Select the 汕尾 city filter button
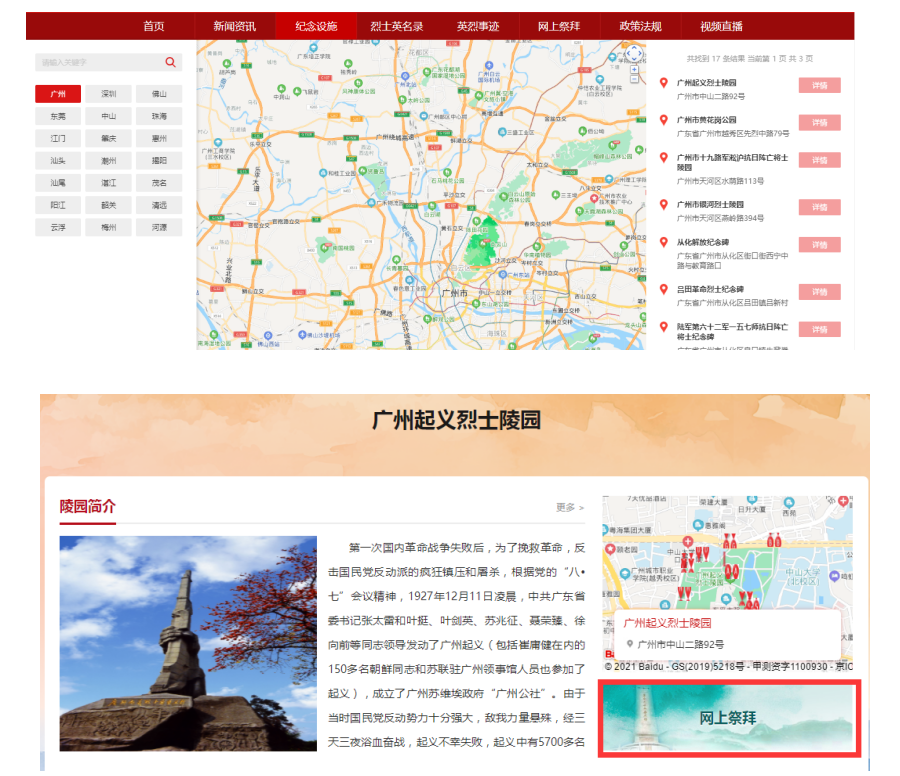Screen dimensions: 900x776 coord(58,183)
